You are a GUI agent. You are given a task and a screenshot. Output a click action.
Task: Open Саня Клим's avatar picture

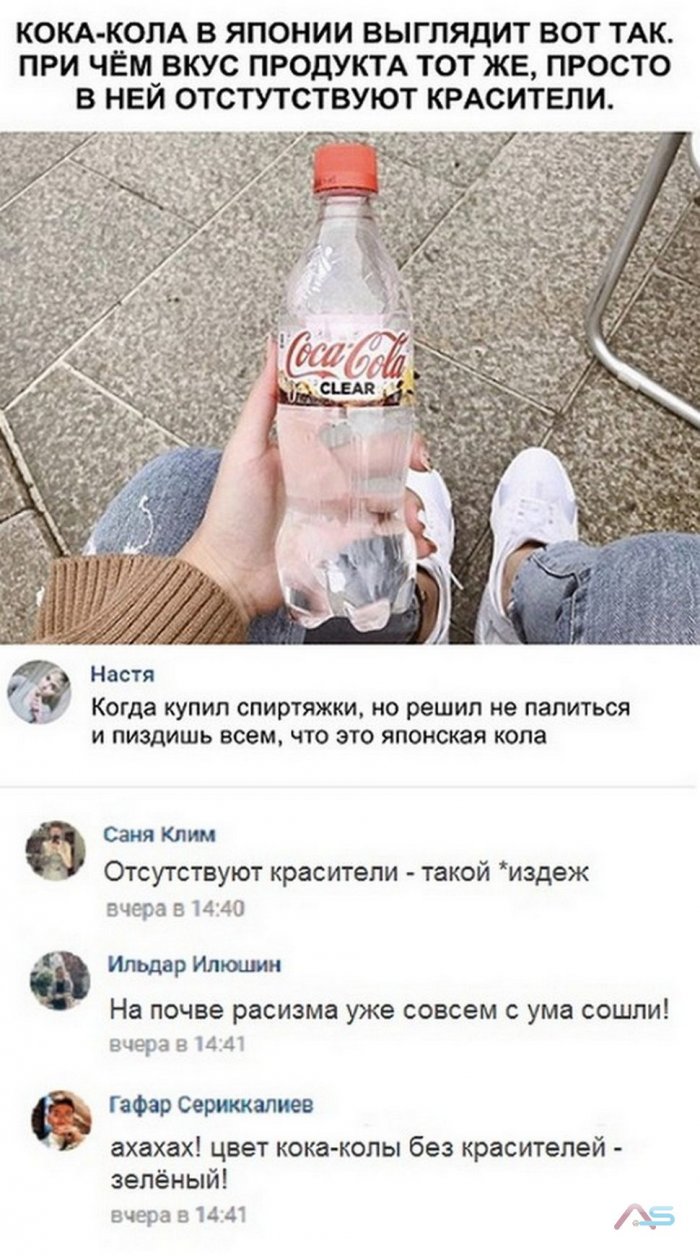[x=57, y=850]
